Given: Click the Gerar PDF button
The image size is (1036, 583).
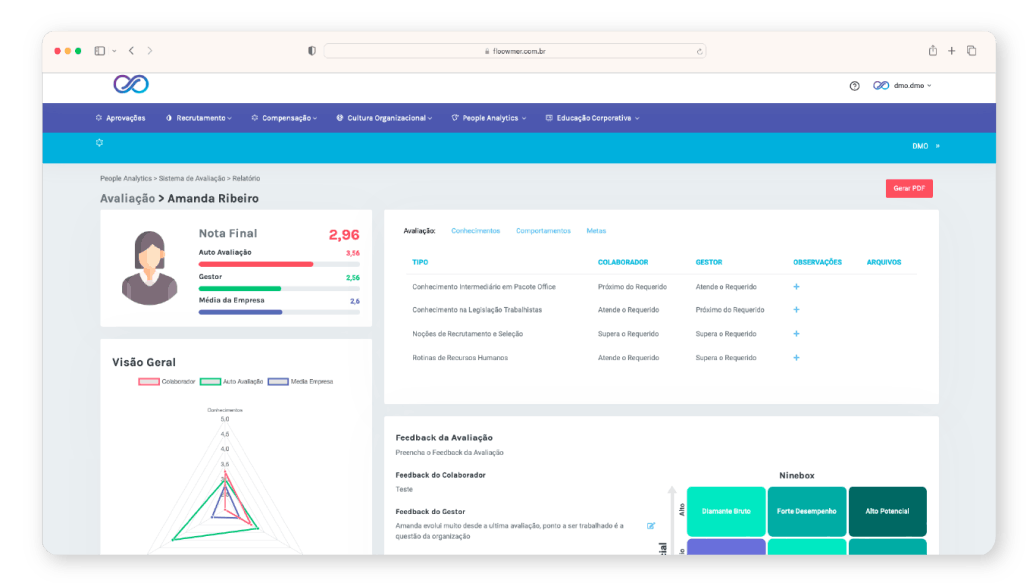Looking at the screenshot, I should [909, 188].
